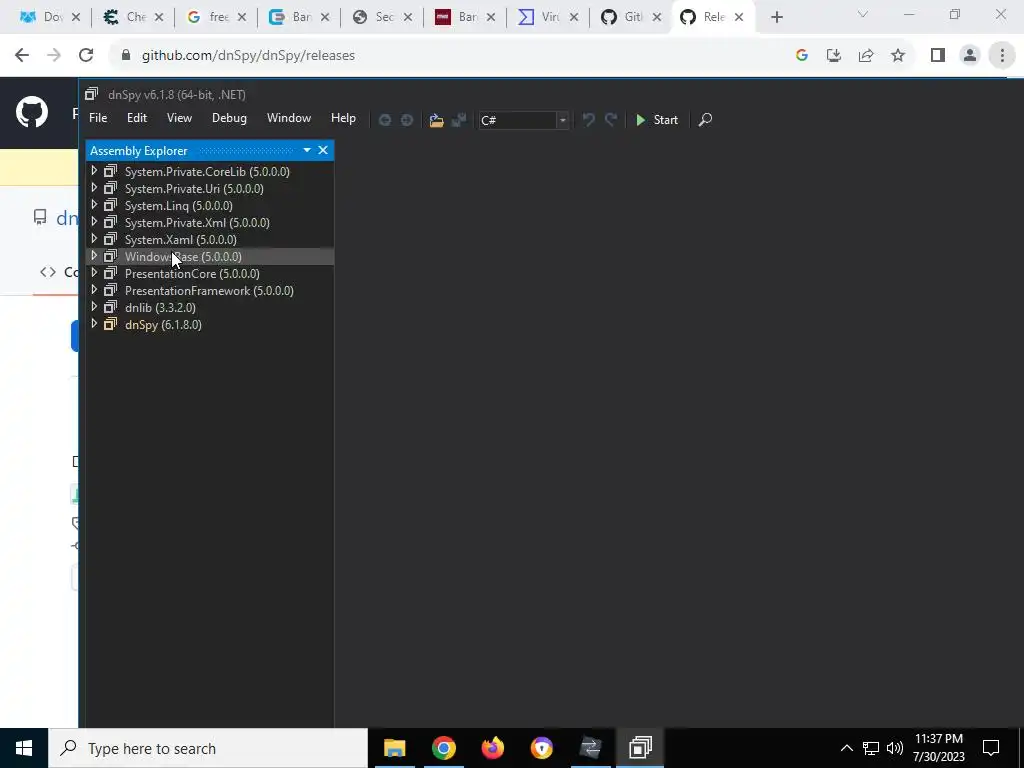Click the Chrome share page icon
Image resolution: width=1024 pixels, height=768 pixels.
pyautogui.click(x=866, y=56)
